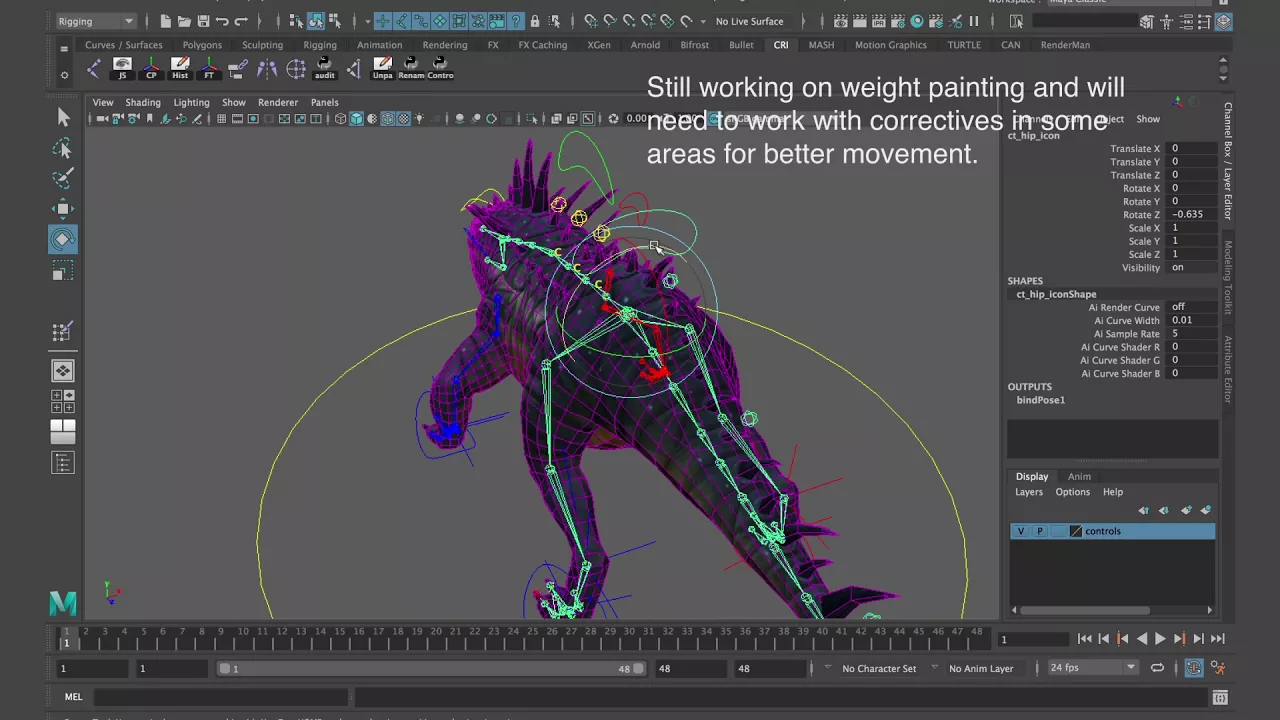
Task: Open the No Anim Layer dropdown
Action: (x=981, y=668)
